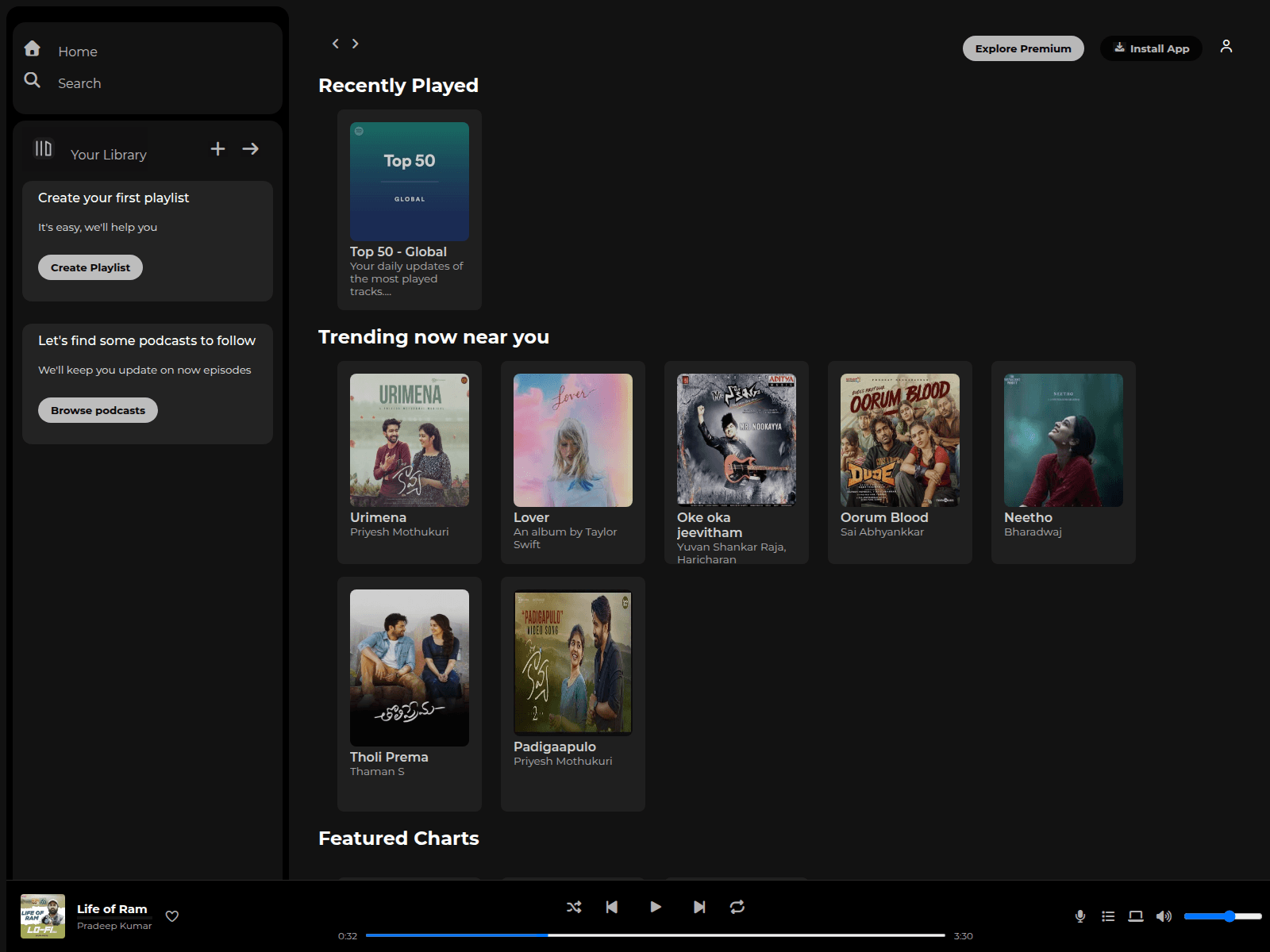Viewport: 1270px width, 952px height.
Task: Play the current song
Action: 655,907
